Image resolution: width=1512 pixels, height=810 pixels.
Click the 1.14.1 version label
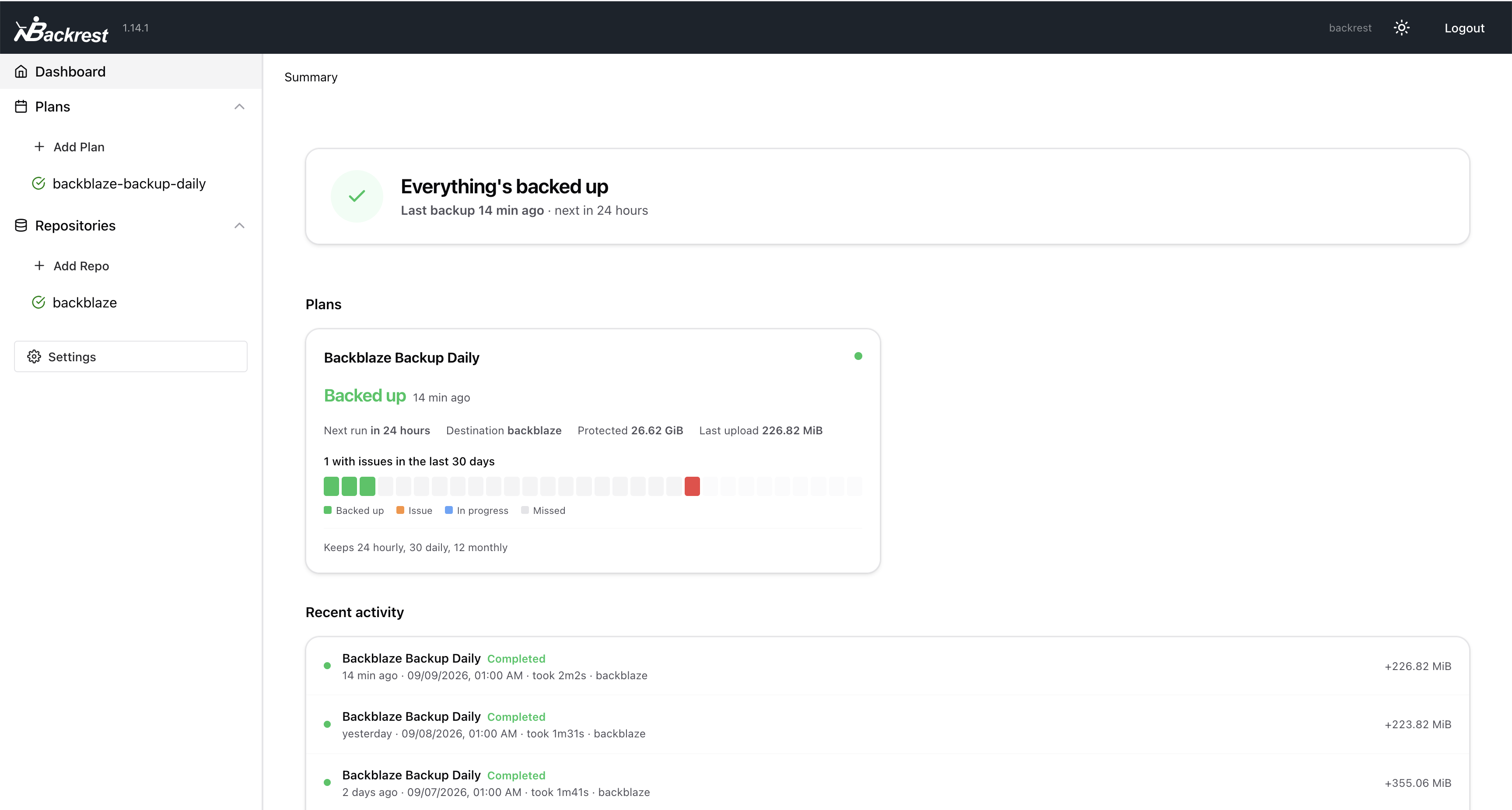136,28
